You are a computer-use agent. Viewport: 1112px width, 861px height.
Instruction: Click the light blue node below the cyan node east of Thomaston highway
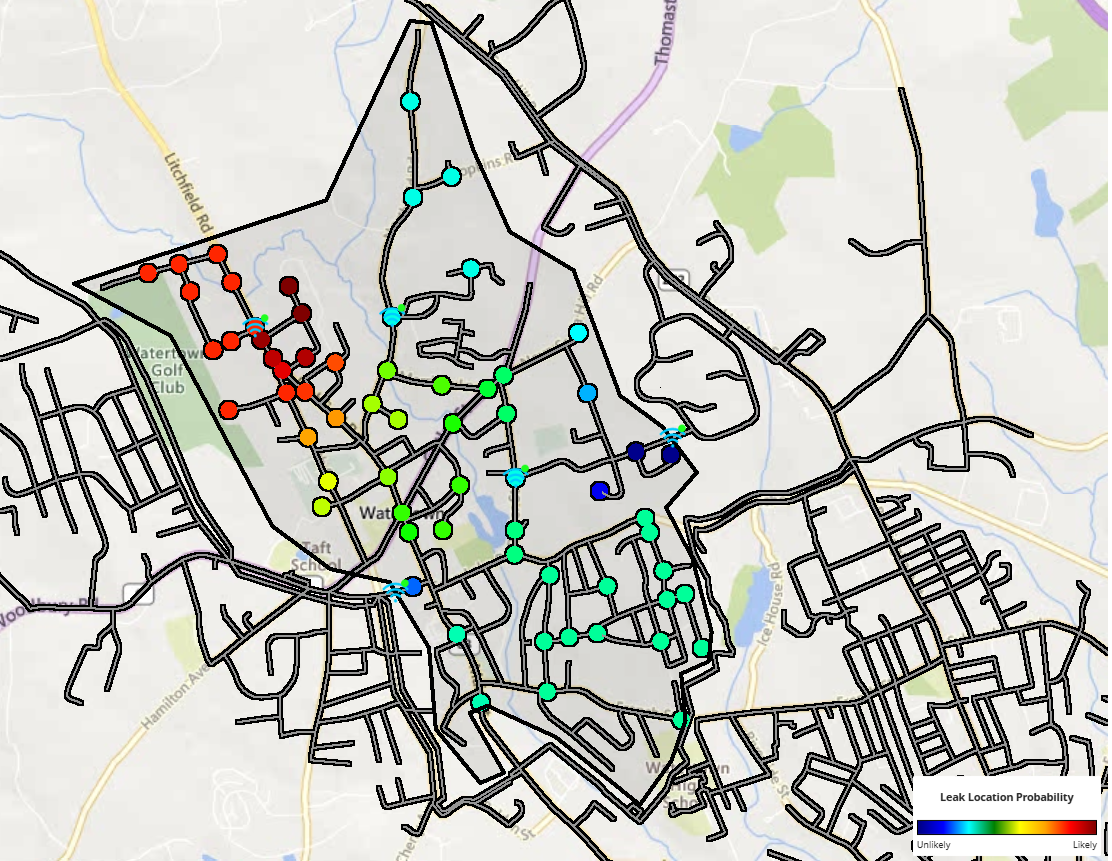[x=588, y=393]
